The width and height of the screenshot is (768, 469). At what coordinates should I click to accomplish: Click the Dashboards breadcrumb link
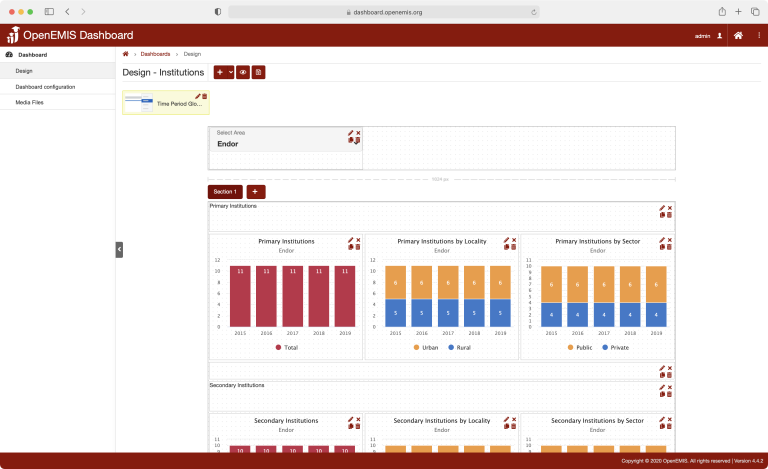click(x=155, y=53)
